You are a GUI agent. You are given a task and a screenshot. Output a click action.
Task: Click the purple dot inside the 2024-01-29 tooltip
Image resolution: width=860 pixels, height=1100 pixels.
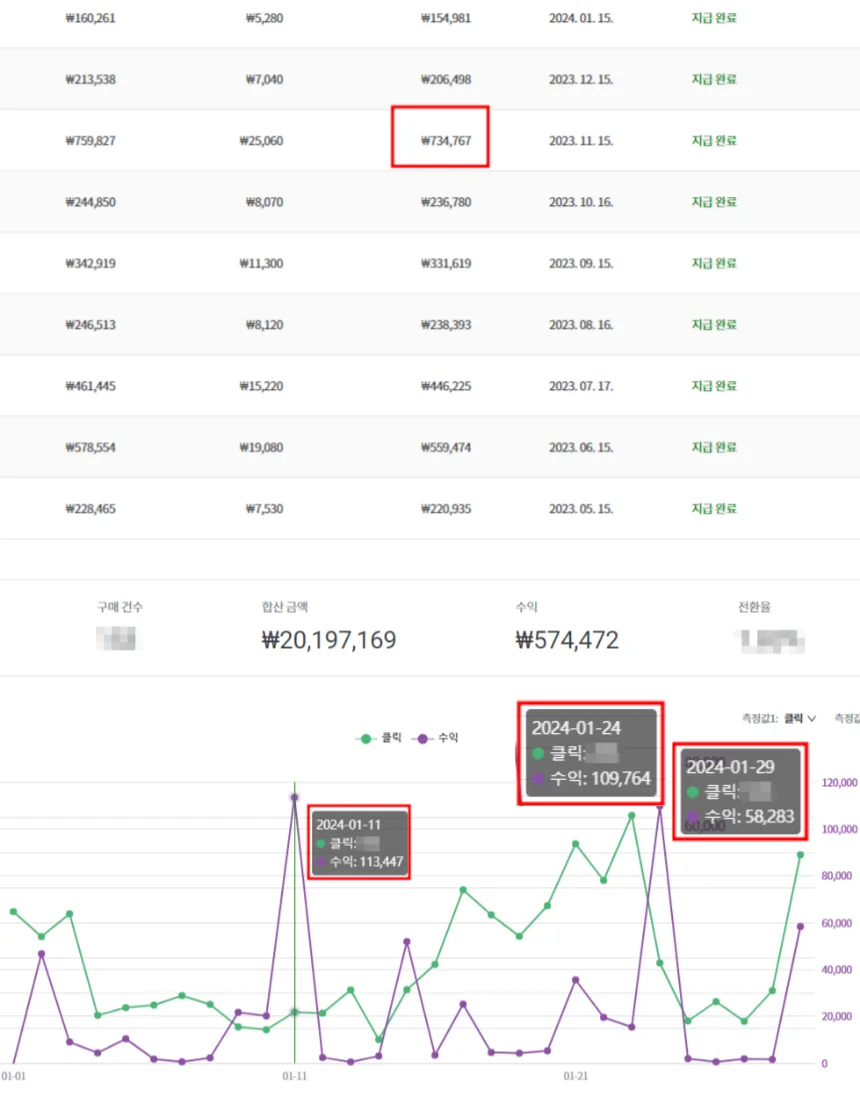pyautogui.click(x=693, y=817)
